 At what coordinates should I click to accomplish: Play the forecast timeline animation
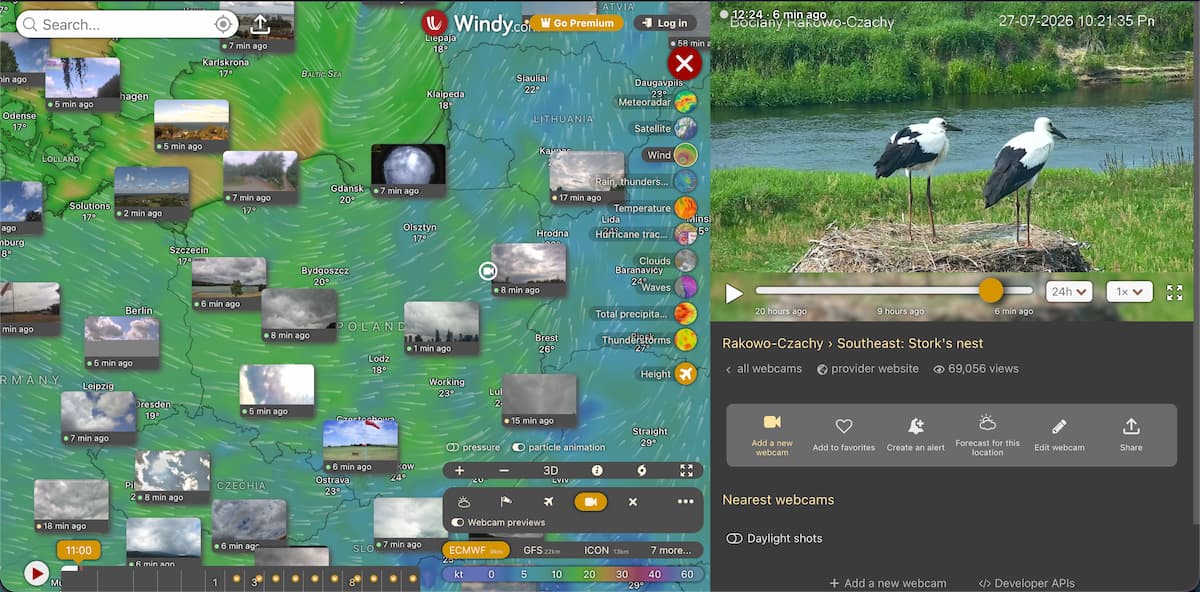click(36, 573)
